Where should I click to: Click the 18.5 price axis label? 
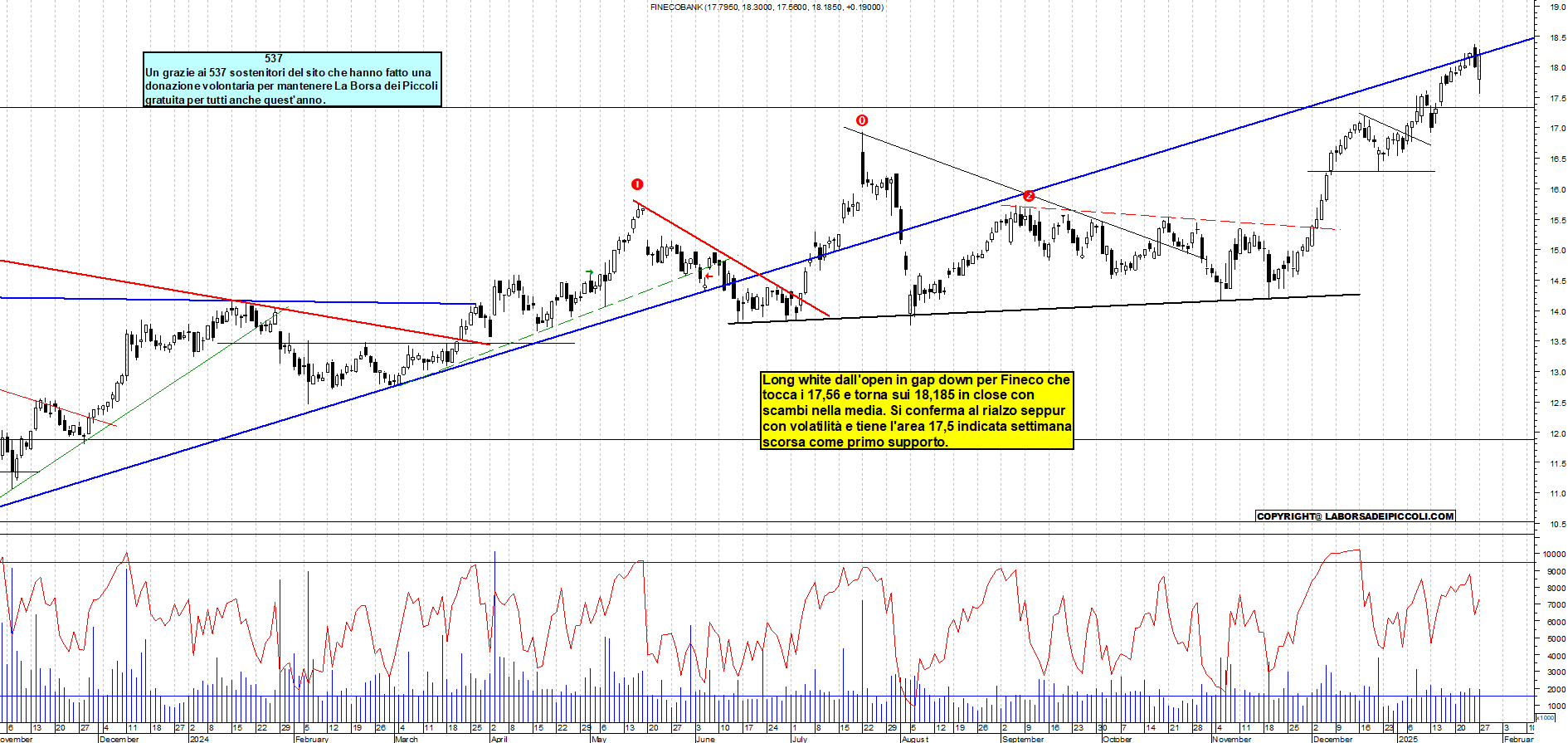pyautogui.click(x=1557, y=37)
